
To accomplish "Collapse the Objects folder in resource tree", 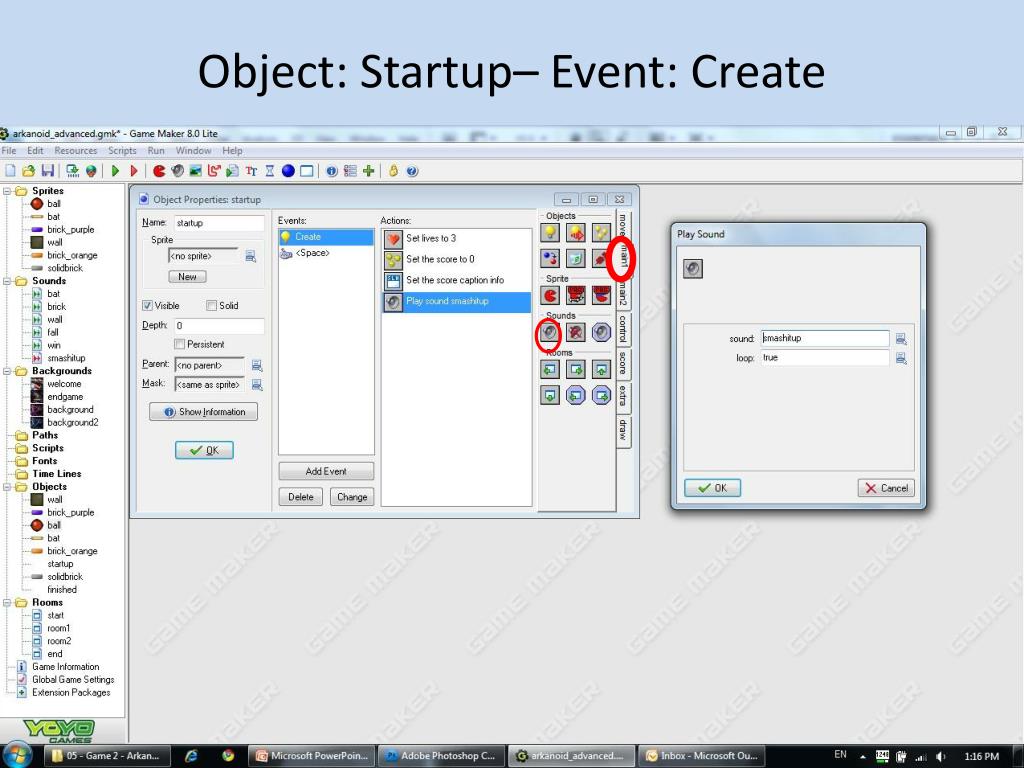I will (x=7, y=487).
